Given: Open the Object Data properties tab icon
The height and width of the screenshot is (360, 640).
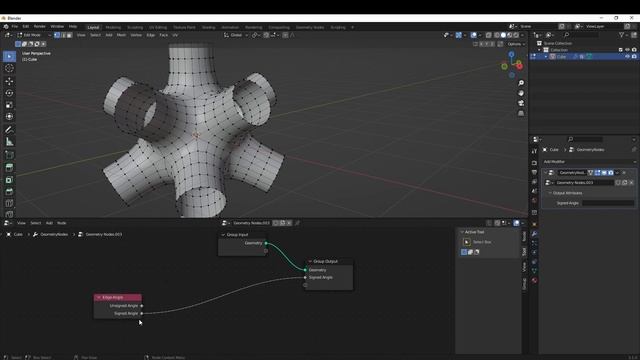Looking at the screenshot, I should 534,271.
